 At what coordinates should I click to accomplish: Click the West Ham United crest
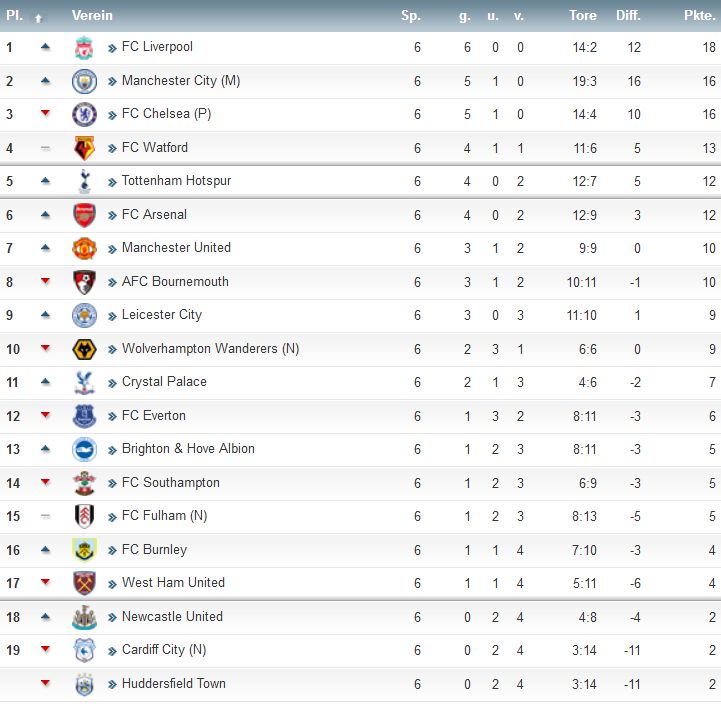(84, 583)
